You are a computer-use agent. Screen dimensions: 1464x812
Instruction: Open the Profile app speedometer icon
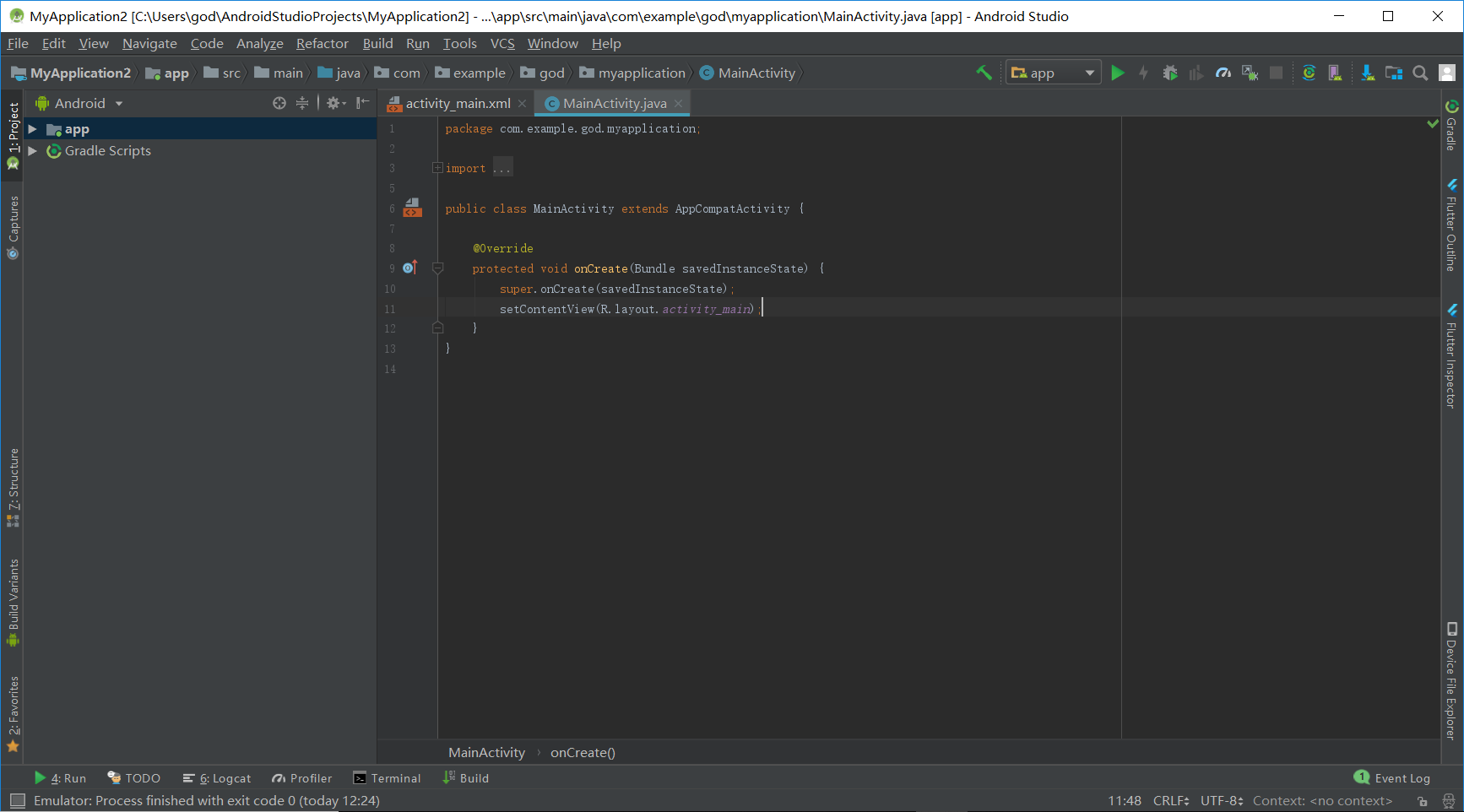coord(1223,73)
